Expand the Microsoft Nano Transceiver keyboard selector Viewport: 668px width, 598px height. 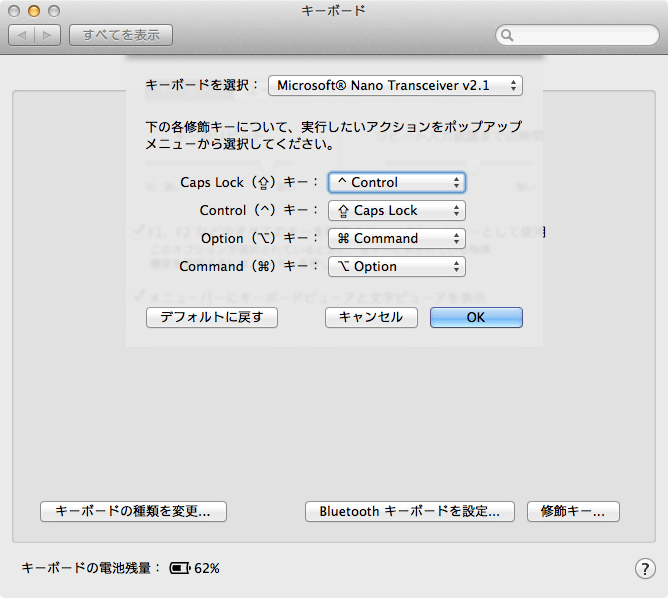395,86
